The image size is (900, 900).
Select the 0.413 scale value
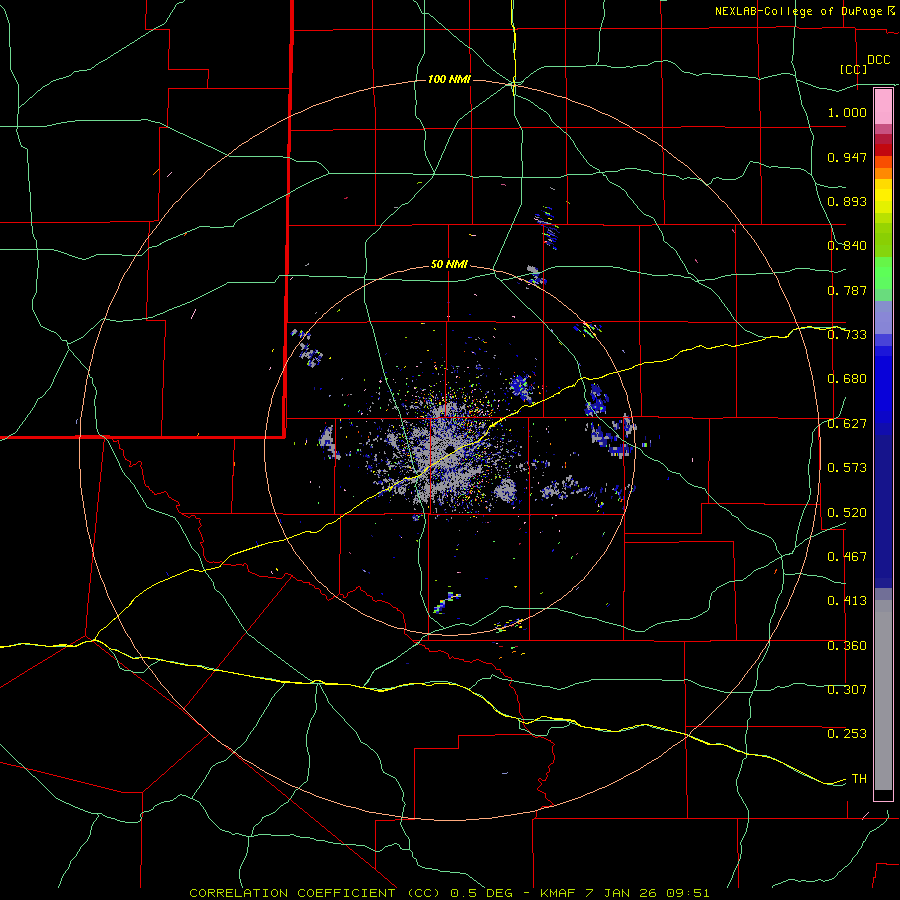(x=847, y=601)
